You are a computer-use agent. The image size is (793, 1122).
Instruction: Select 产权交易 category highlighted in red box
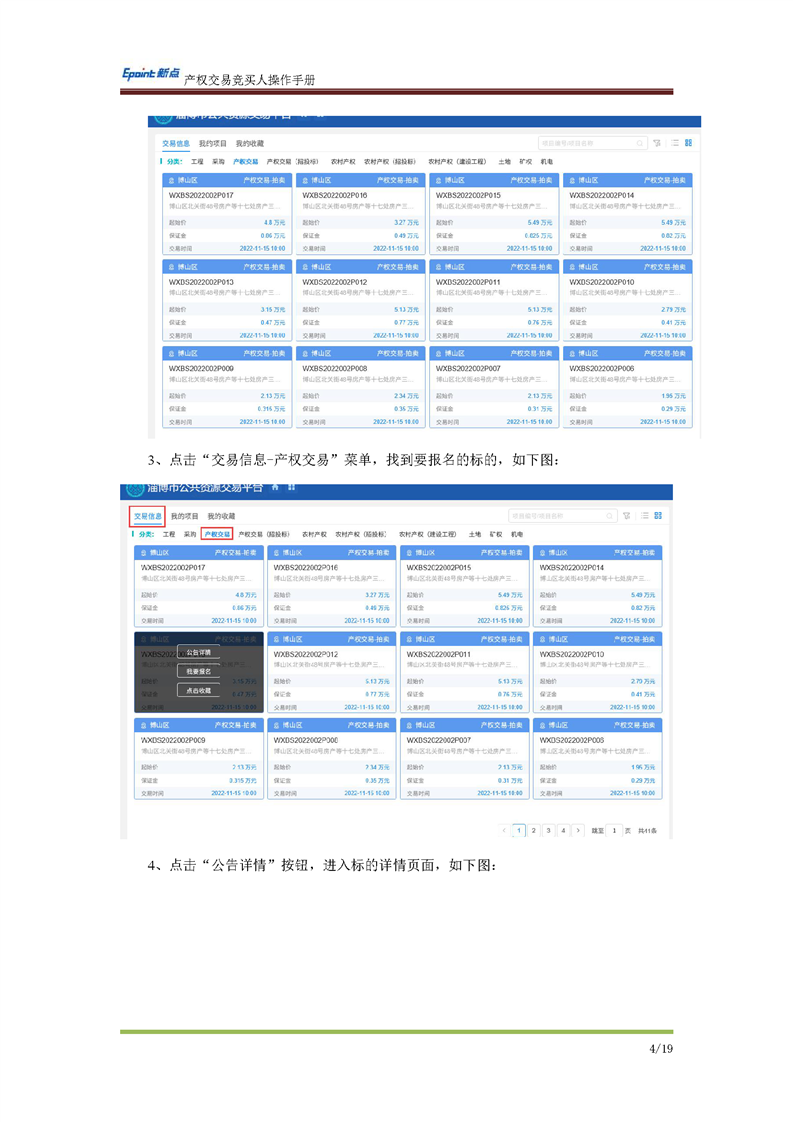216,534
